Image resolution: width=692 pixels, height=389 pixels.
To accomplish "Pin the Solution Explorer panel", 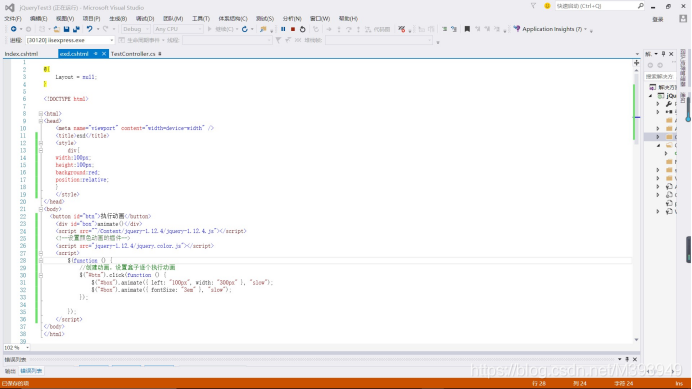I will click(x=663, y=54).
